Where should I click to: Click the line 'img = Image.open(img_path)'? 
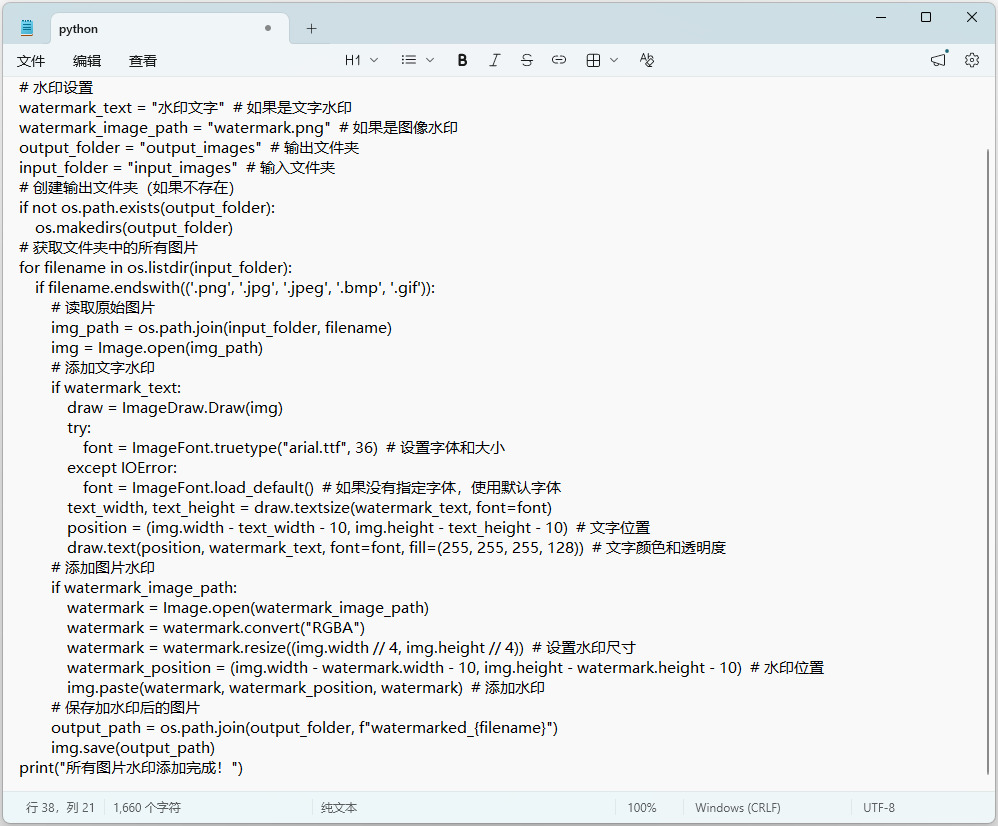click(157, 348)
